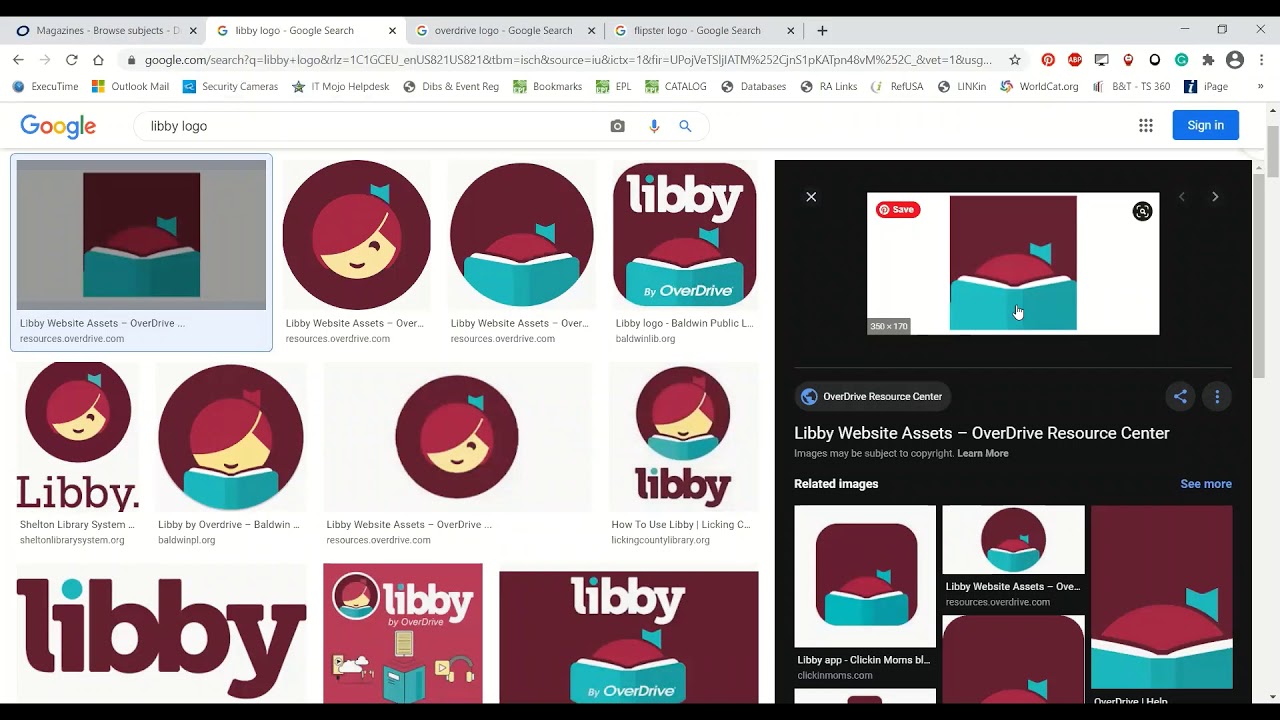The height and width of the screenshot is (720, 1280).
Task: Open the Outlook Mail bookmark
Action: 130,86
